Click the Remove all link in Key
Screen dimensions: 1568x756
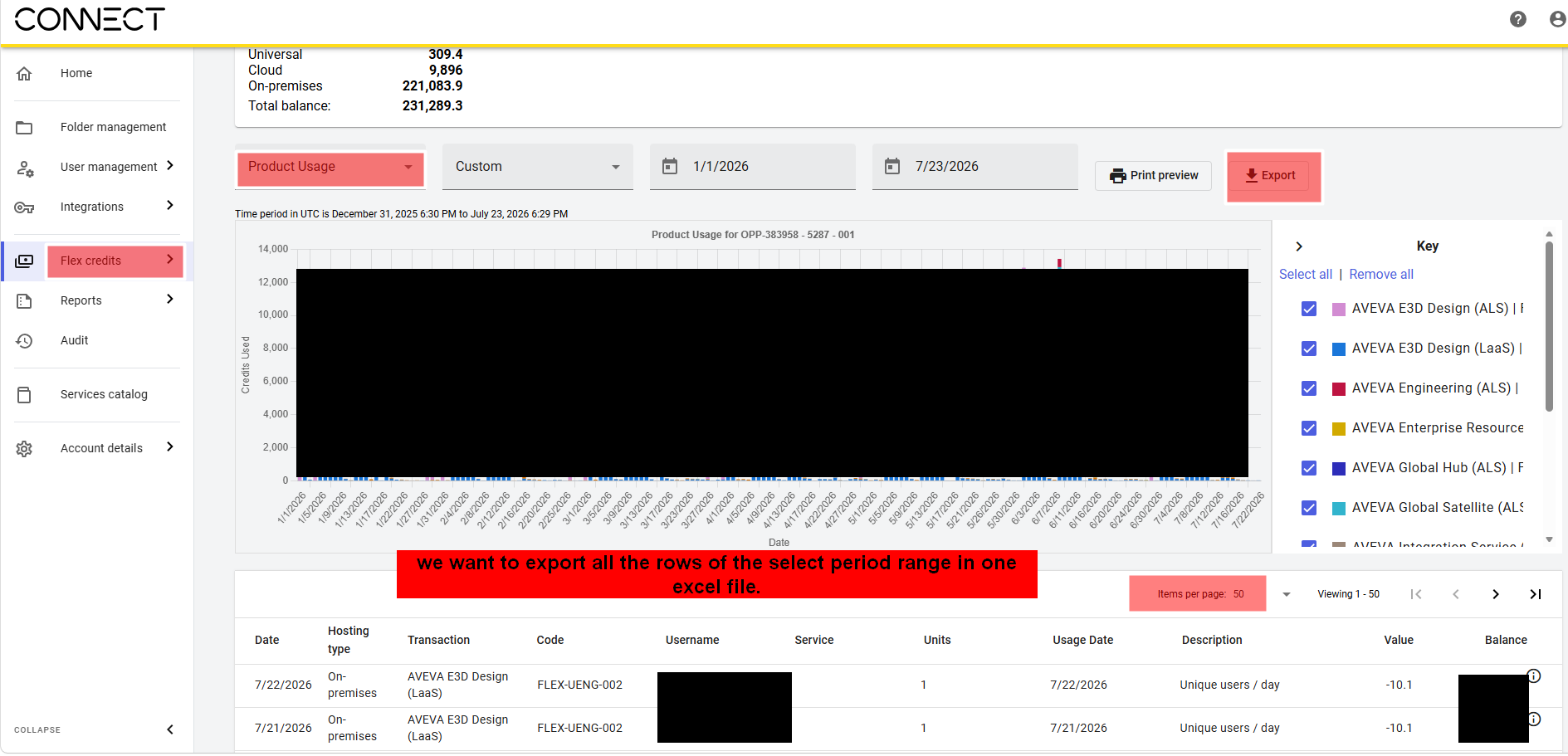(1381, 275)
